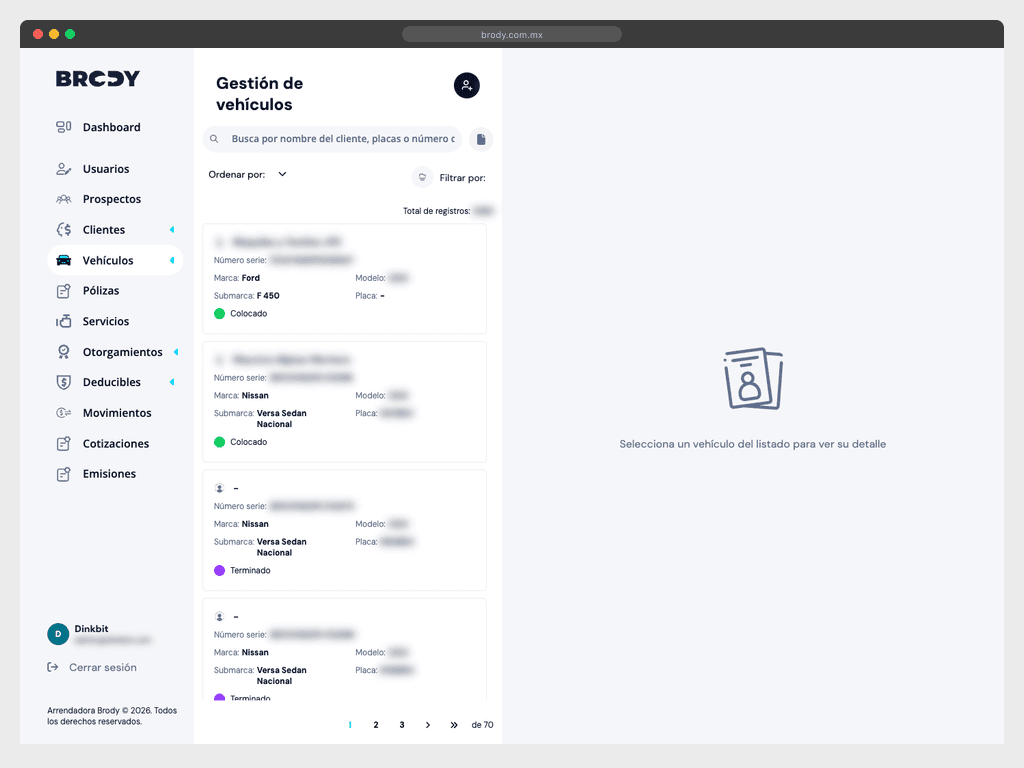This screenshot has height=768, width=1024.
Task: Expand the Clientes submenu arrow
Action: (172, 229)
